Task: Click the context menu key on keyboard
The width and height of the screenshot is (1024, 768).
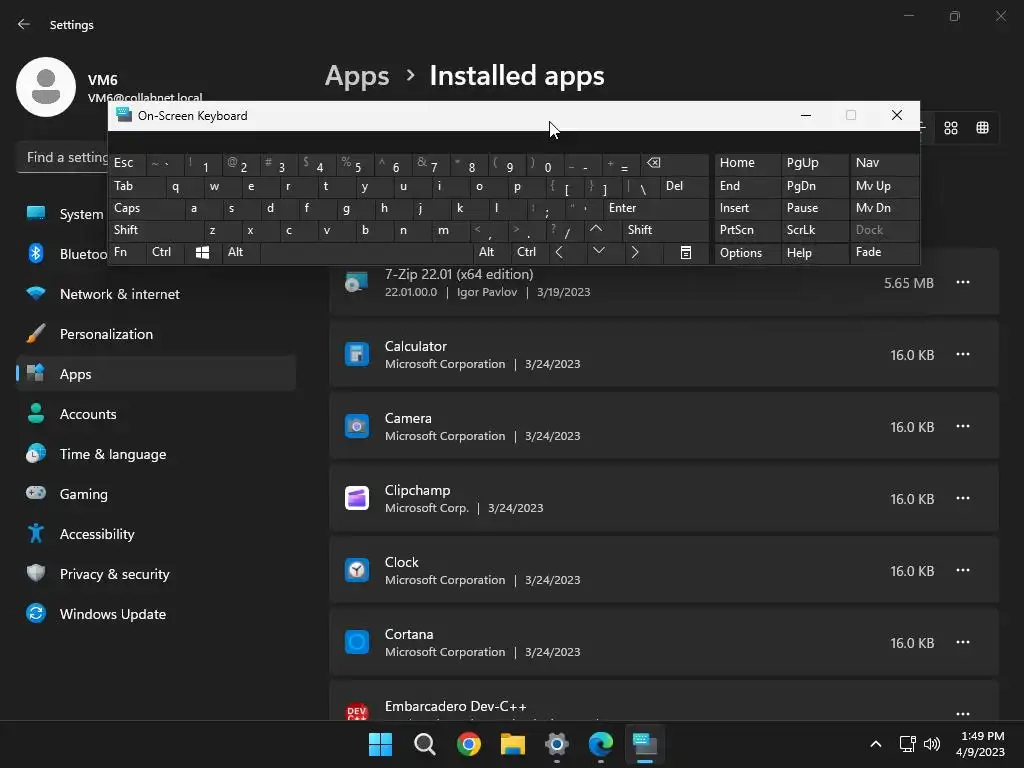Action: tap(686, 252)
